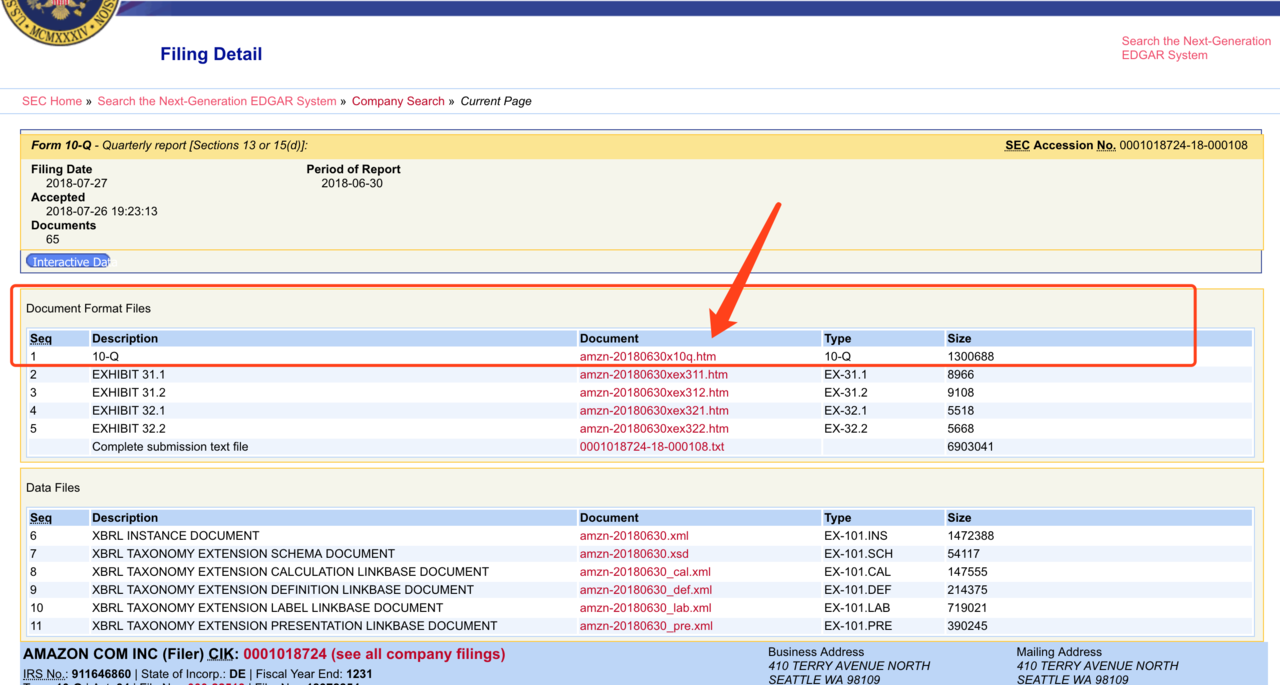Click CIK 0001018724 see all company filings
The width and height of the screenshot is (1280, 685).
click(374, 654)
